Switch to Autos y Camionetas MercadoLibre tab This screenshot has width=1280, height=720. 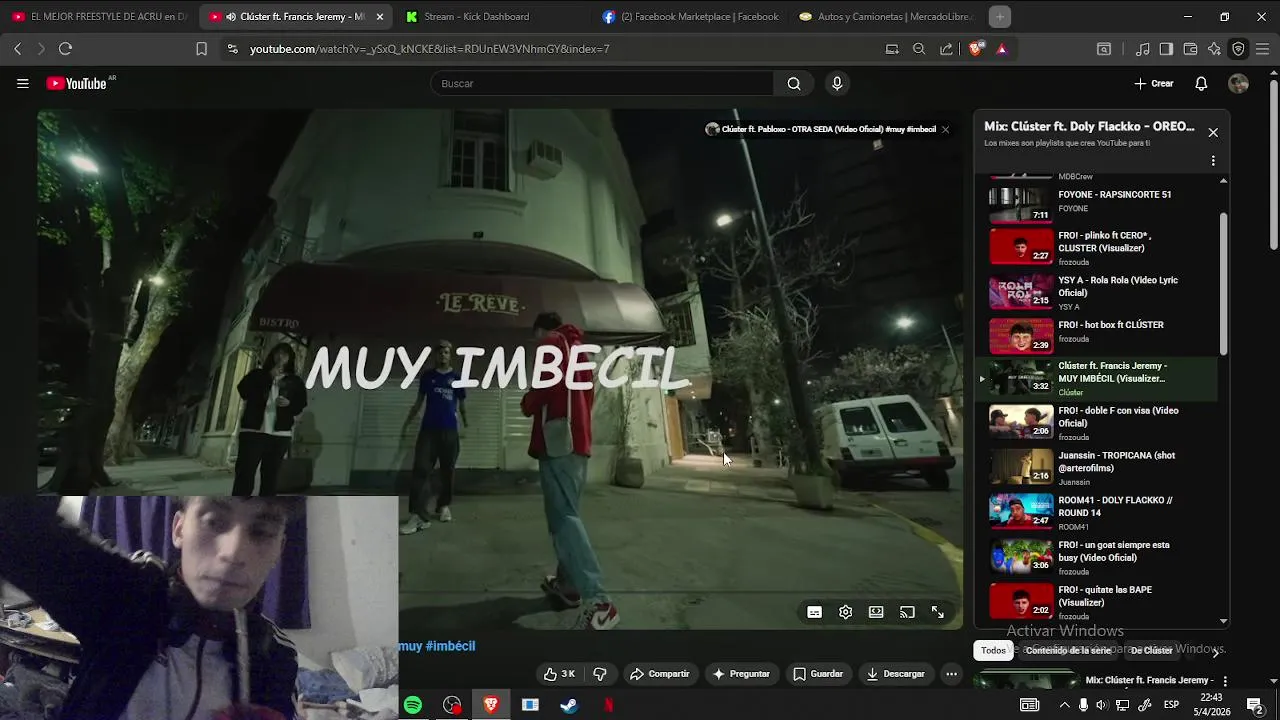click(x=886, y=16)
